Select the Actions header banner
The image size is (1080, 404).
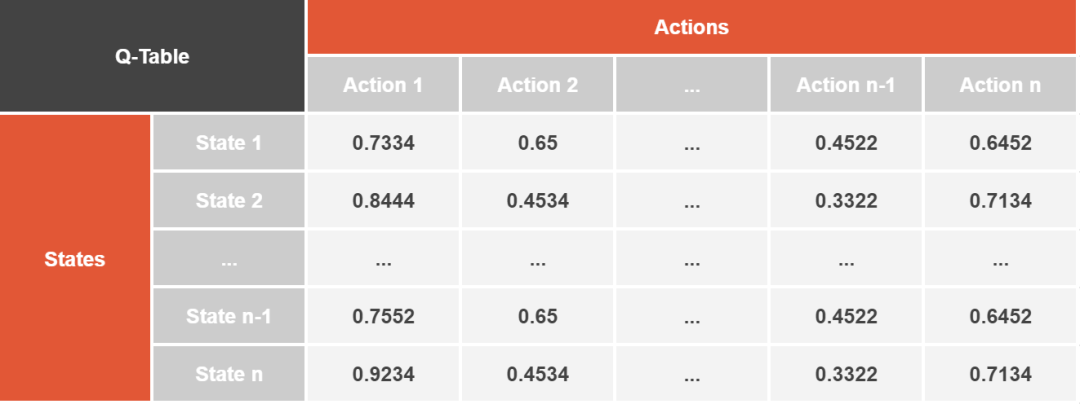point(692,27)
